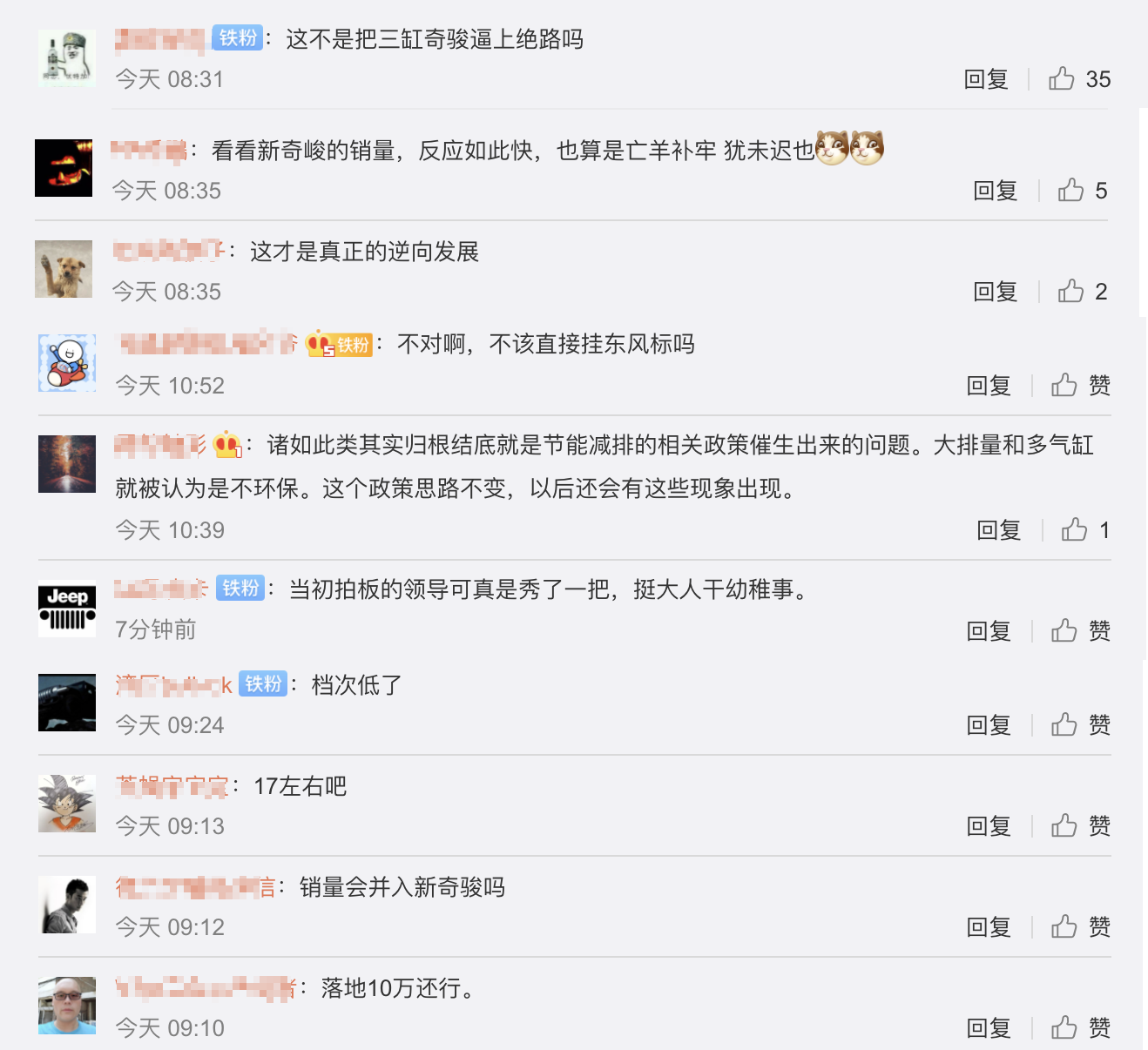
Task: Open the Jeep logo avatar profile
Action: point(67,609)
